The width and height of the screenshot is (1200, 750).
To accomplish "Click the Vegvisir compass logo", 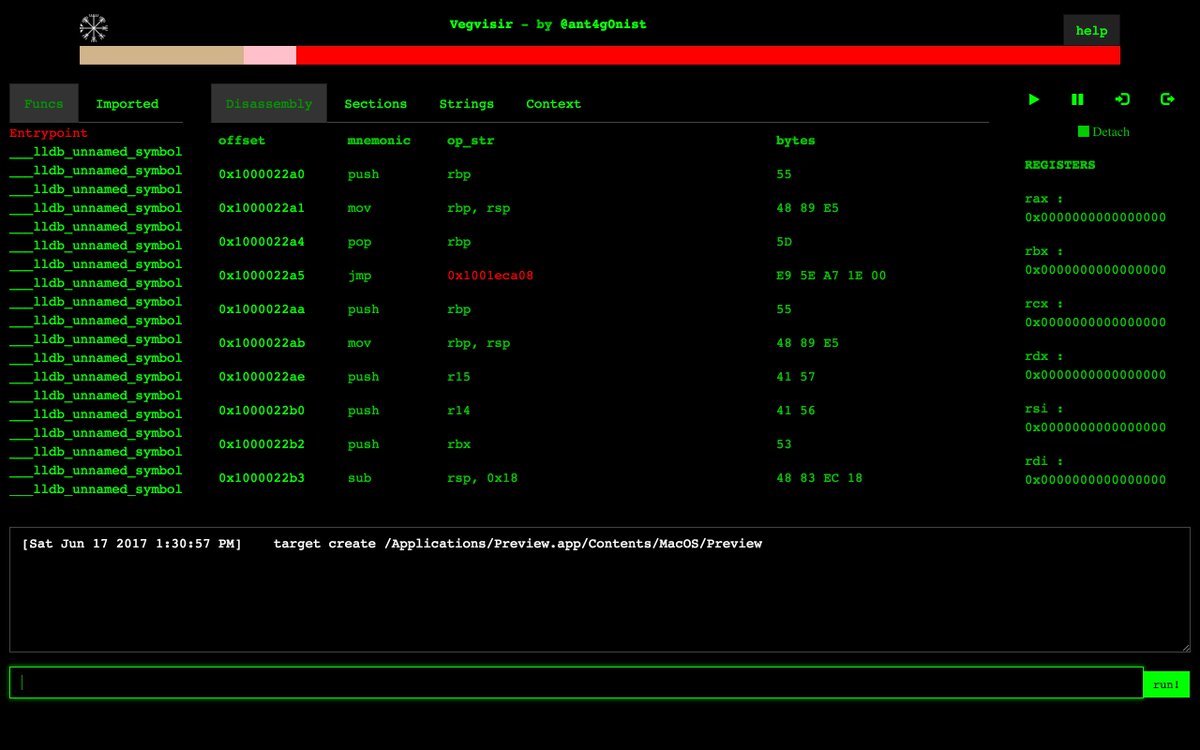I will 93,27.
